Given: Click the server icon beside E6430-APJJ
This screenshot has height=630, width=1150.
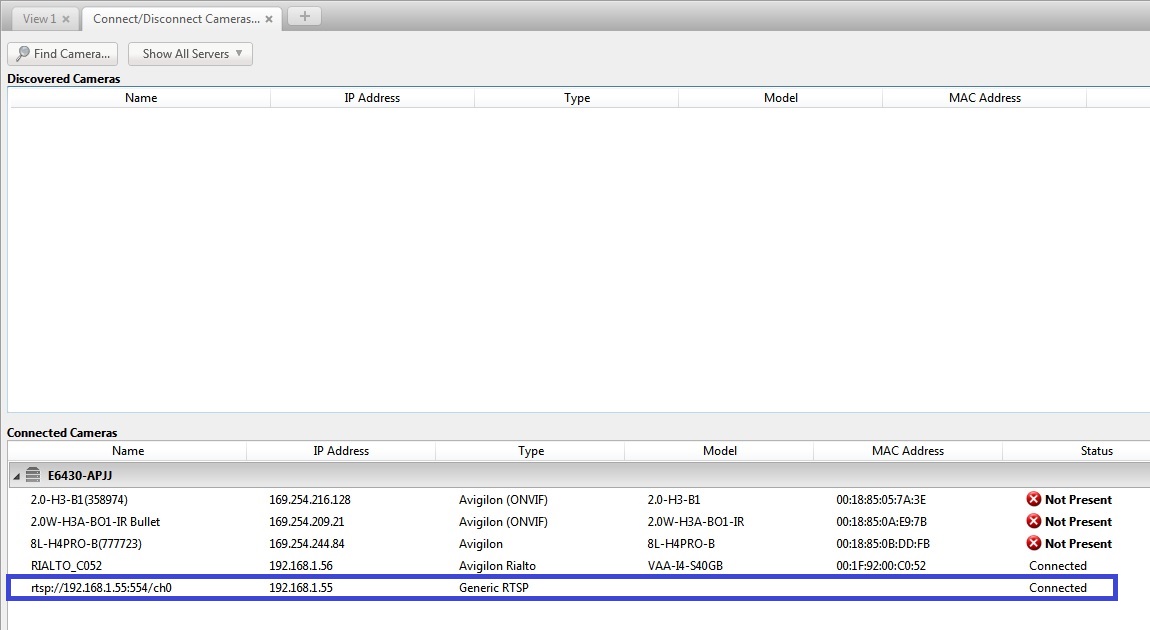Looking at the screenshot, I should click(33, 475).
